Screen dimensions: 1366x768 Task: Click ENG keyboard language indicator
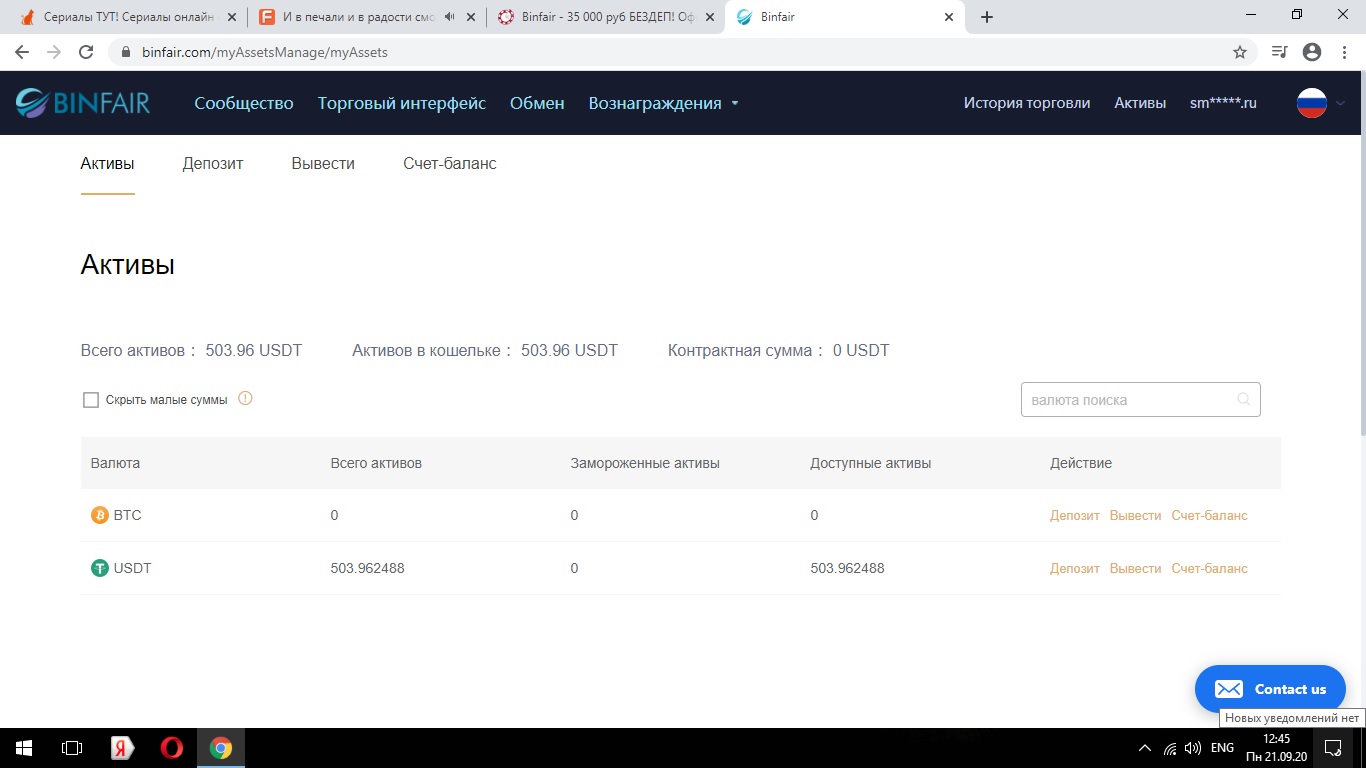point(1222,748)
